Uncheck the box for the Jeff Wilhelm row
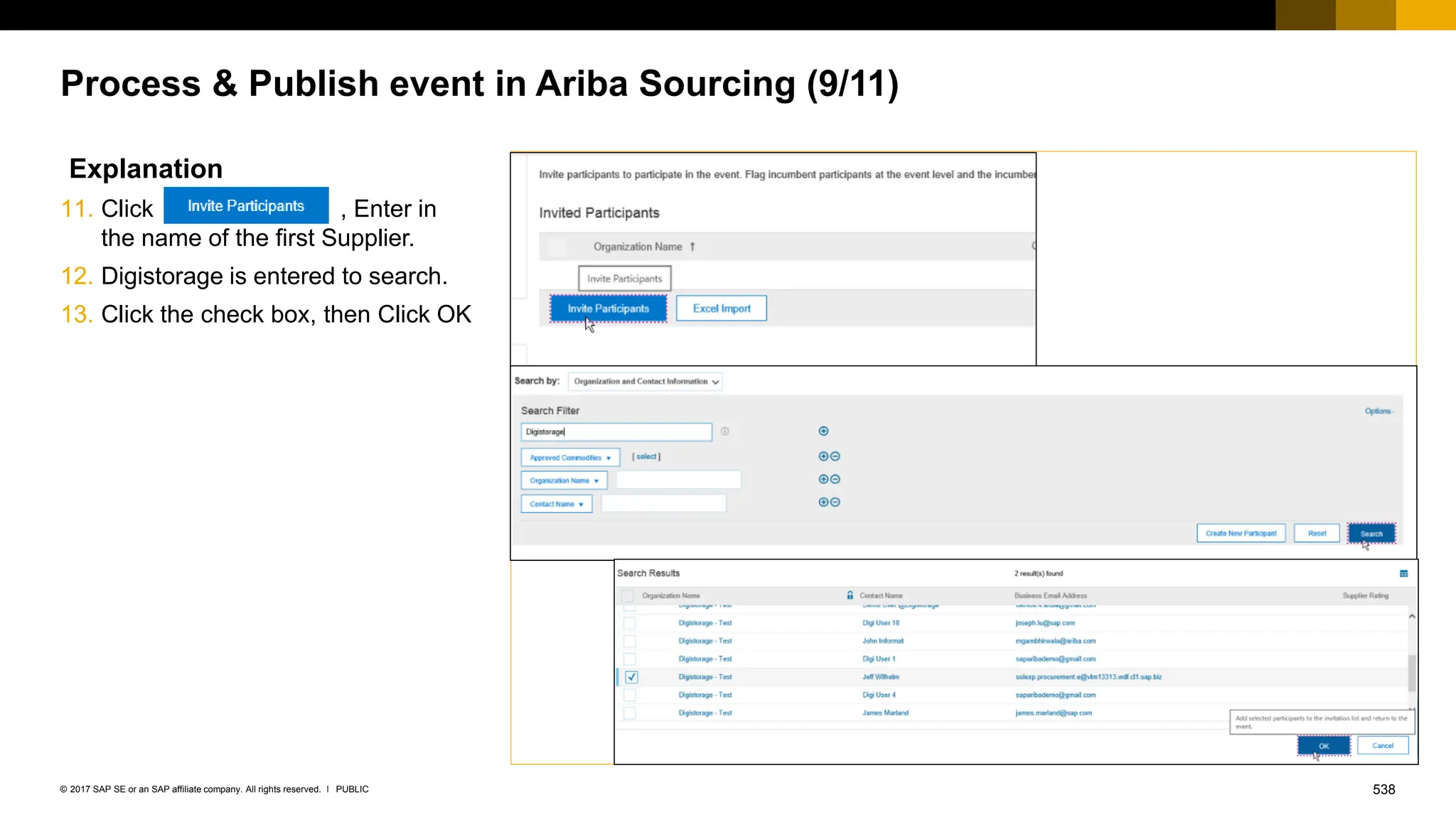 631,677
